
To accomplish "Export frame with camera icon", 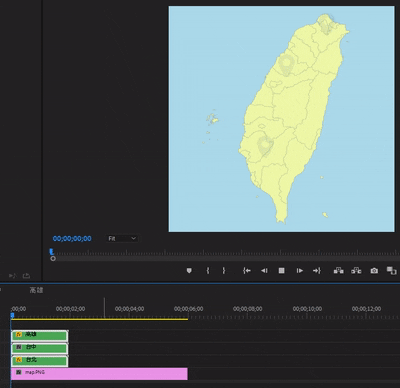I will coord(374,271).
